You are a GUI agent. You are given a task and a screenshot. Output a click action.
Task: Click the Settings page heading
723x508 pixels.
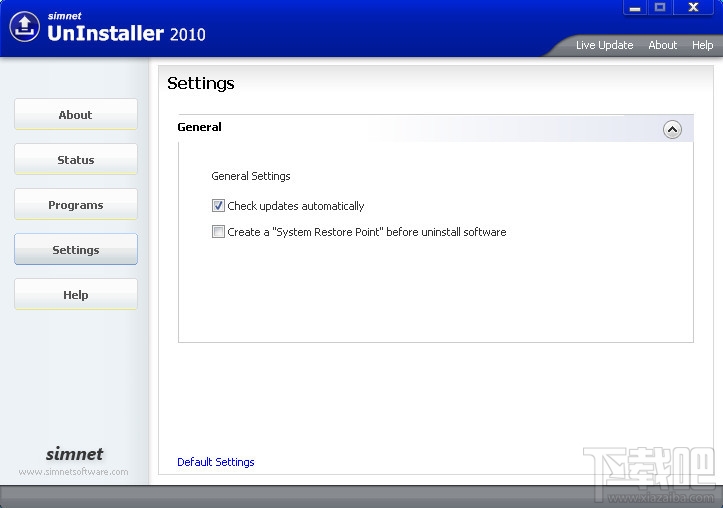(x=201, y=83)
